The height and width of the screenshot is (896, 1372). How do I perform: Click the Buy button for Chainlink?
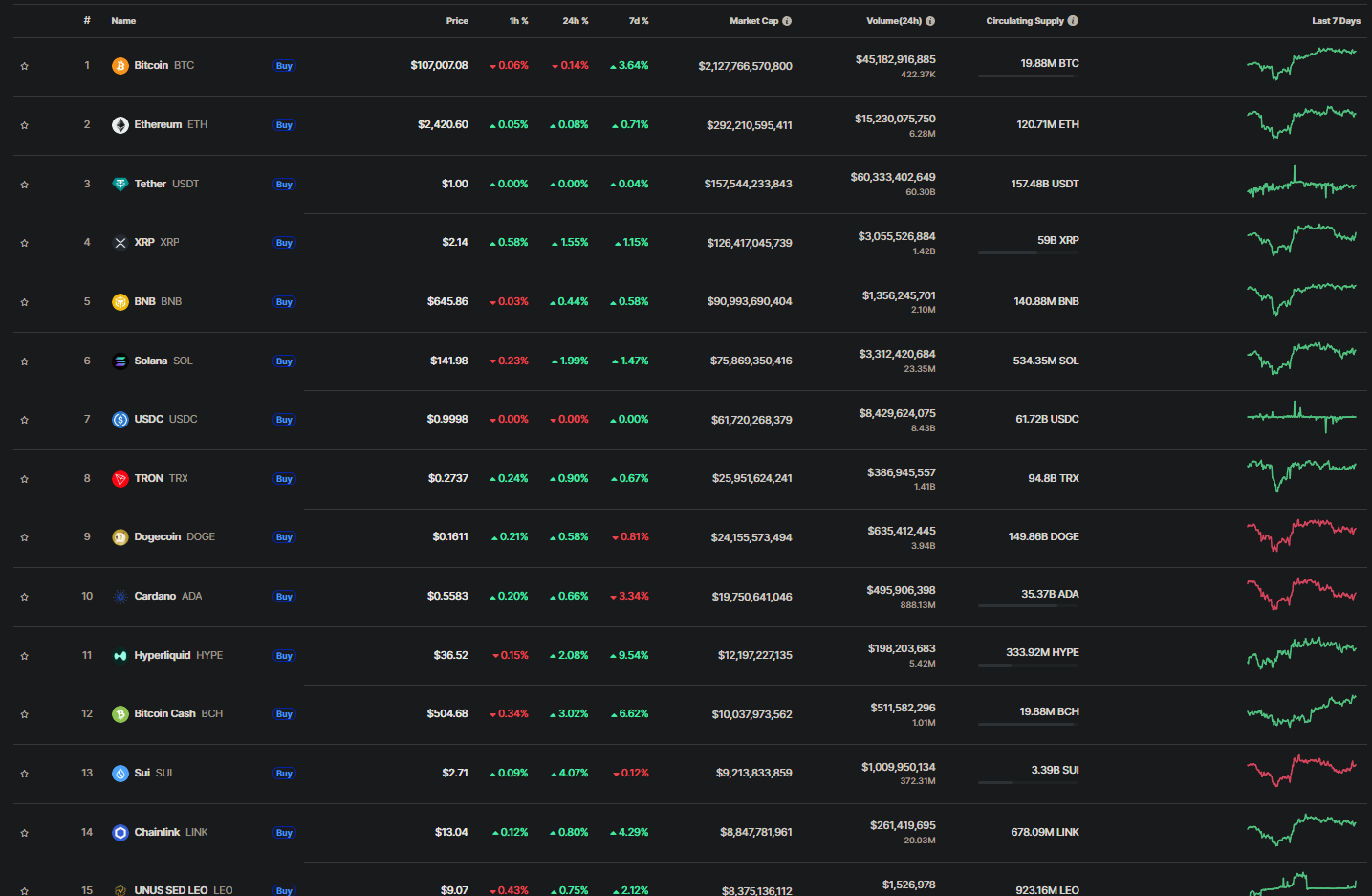pos(284,833)
